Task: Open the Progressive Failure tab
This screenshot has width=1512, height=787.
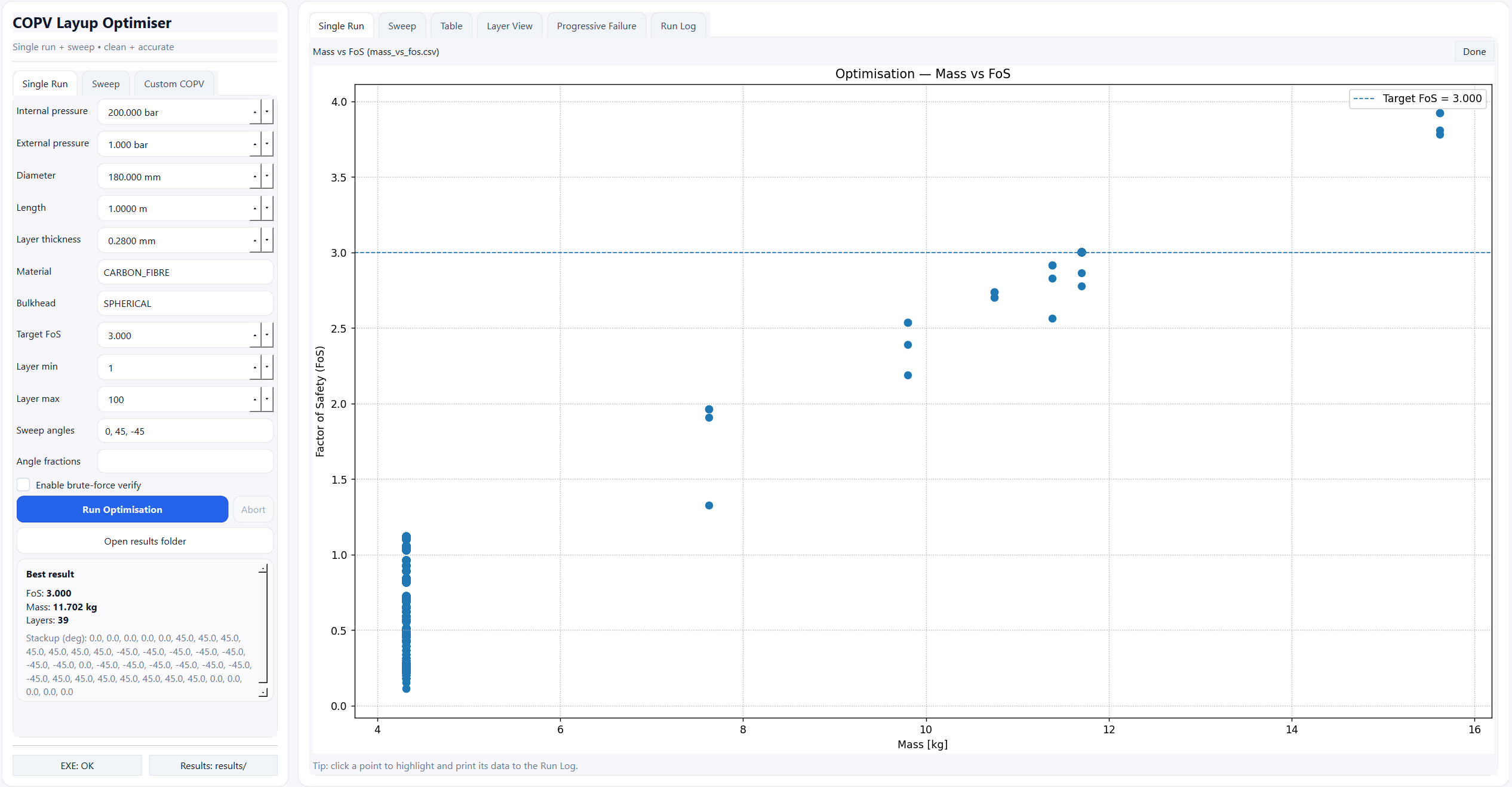Action: pos(596,26)
